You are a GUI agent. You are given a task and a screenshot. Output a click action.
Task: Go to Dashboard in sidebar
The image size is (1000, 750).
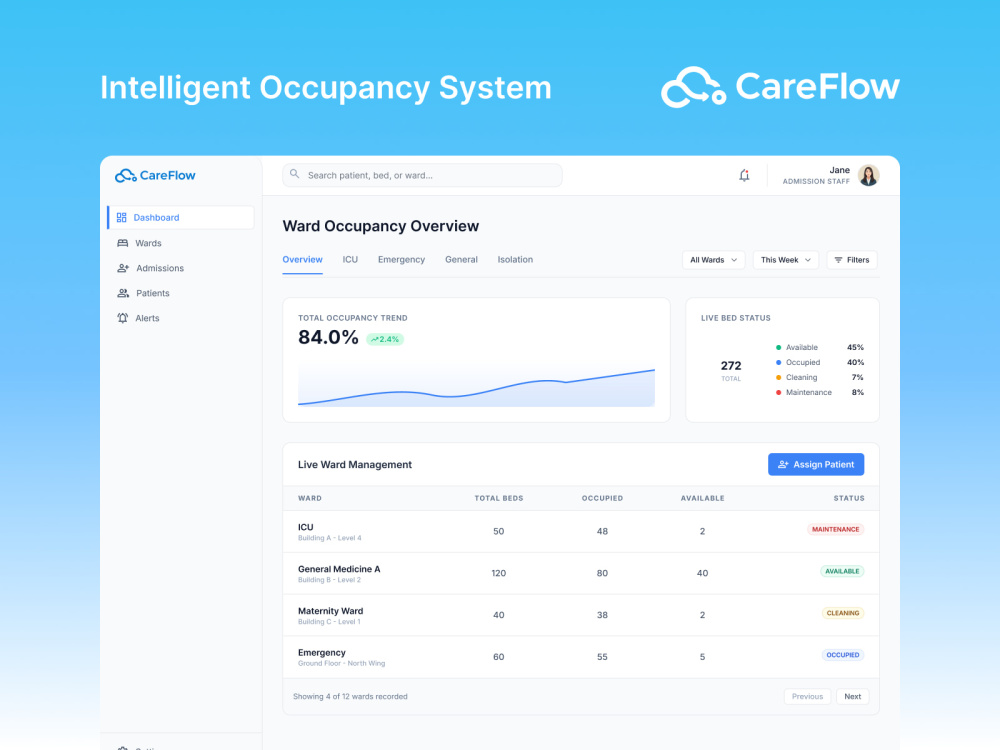[x=180, y=217]
